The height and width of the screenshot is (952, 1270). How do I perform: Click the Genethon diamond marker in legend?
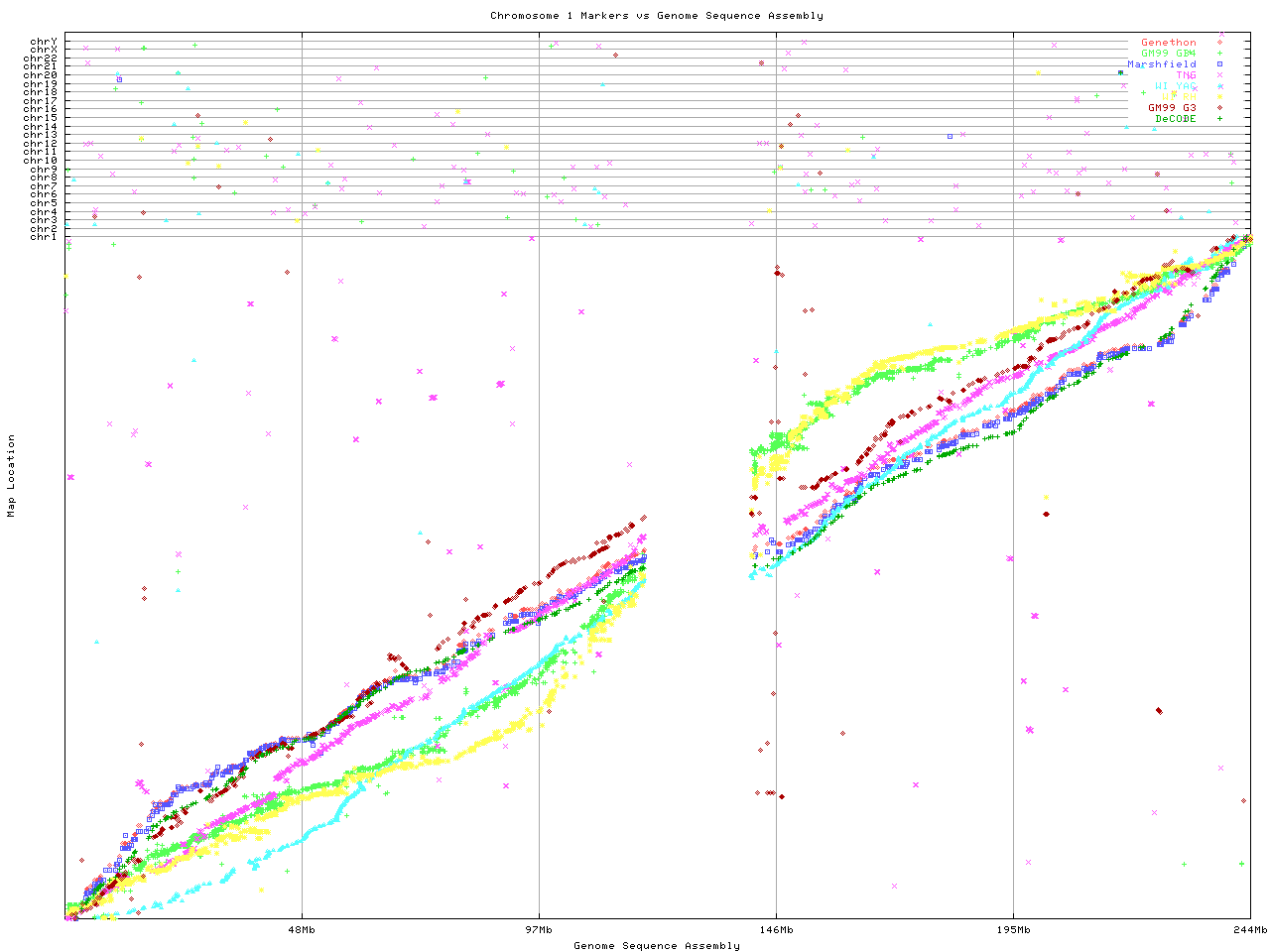(x=1220, y=43)
